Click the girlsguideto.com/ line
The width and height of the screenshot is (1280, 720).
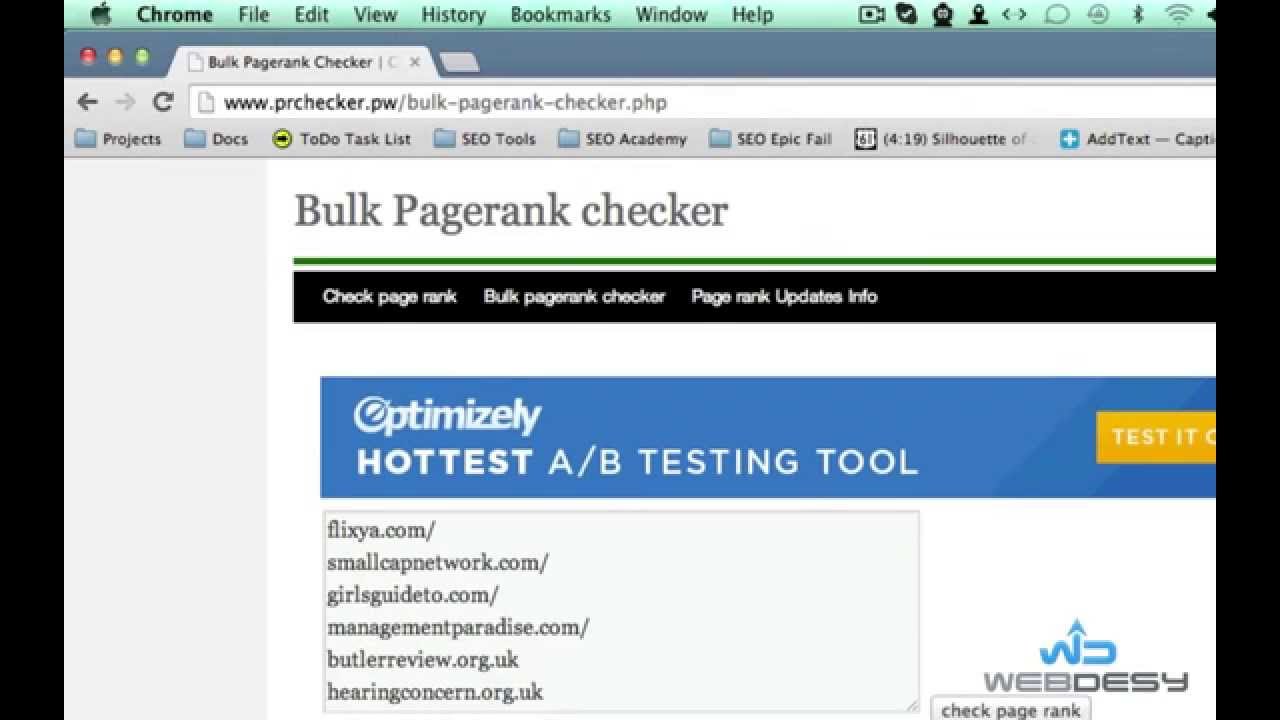412,595
